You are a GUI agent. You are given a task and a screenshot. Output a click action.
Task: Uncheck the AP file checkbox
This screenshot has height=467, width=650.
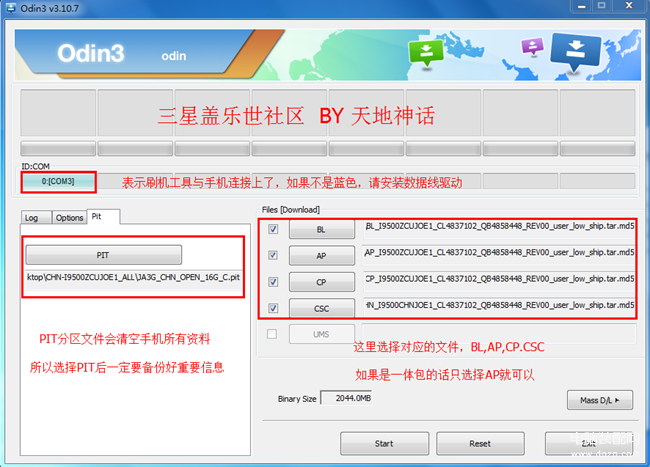pyautogui.click(x=273, y=255)
